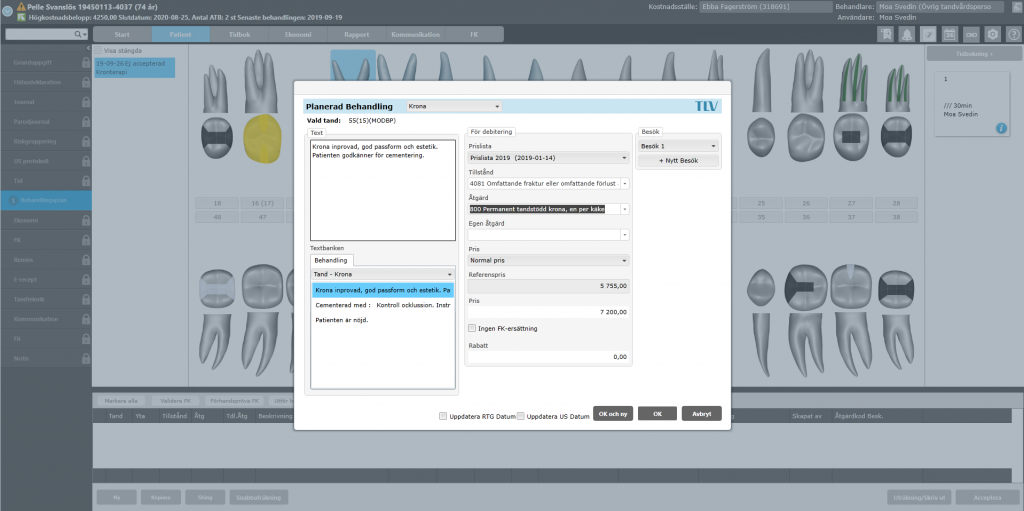Open the settings gear icon

(993, 35)
